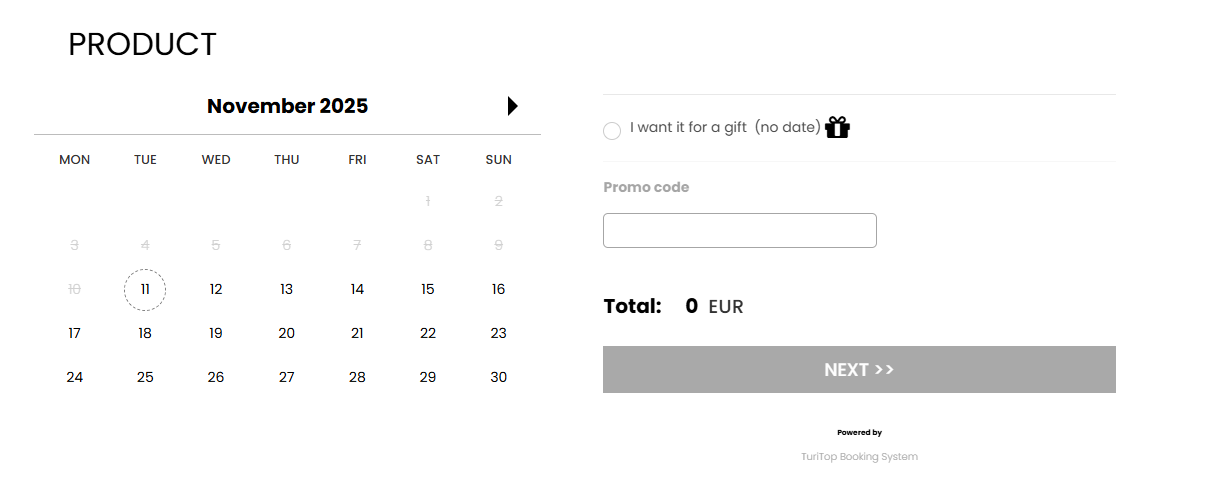The height and width of the screenshot is (493, 1217).
Task: Choose November 26 as booking date
Action: [216, 378]
